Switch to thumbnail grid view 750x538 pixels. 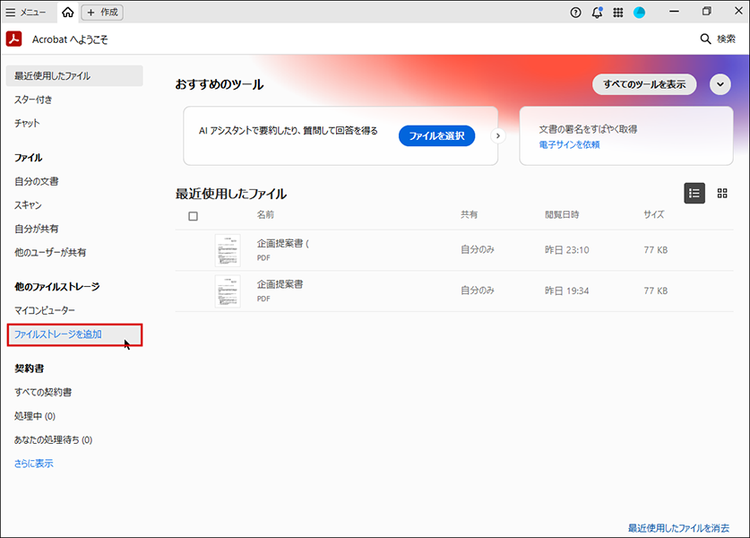(722, 193)
